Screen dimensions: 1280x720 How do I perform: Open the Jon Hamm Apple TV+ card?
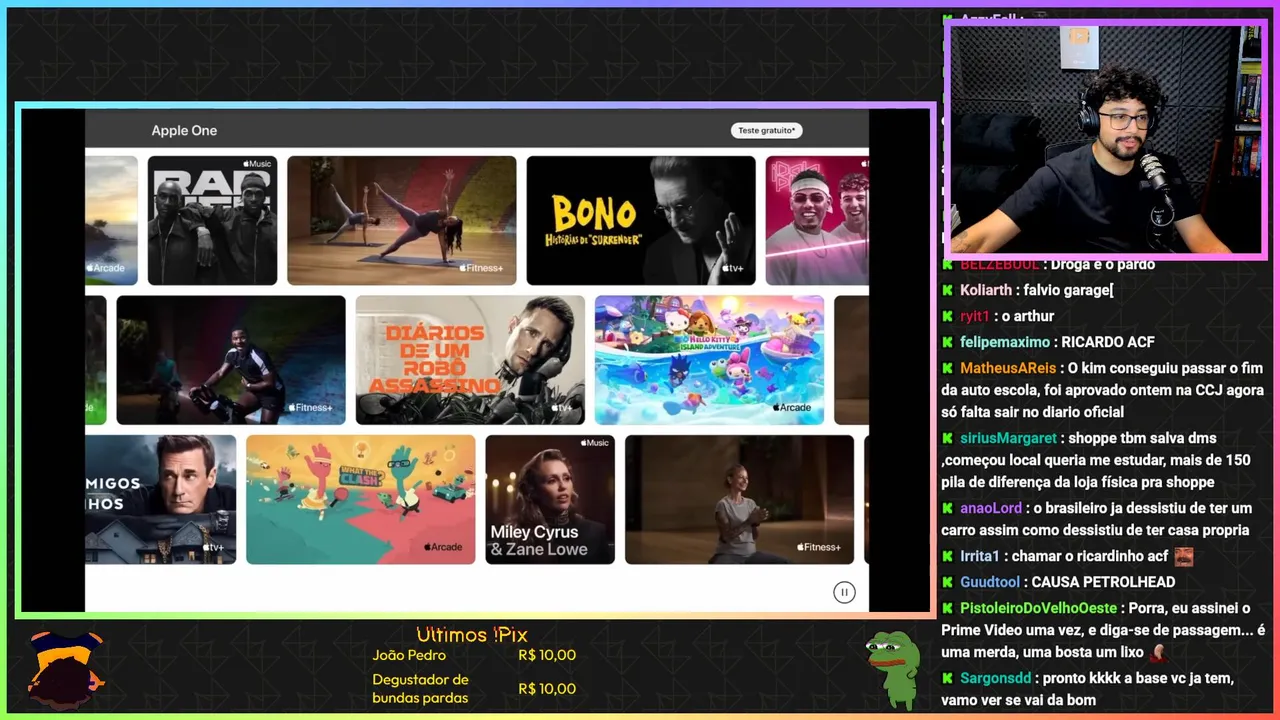tap(161, 499)
